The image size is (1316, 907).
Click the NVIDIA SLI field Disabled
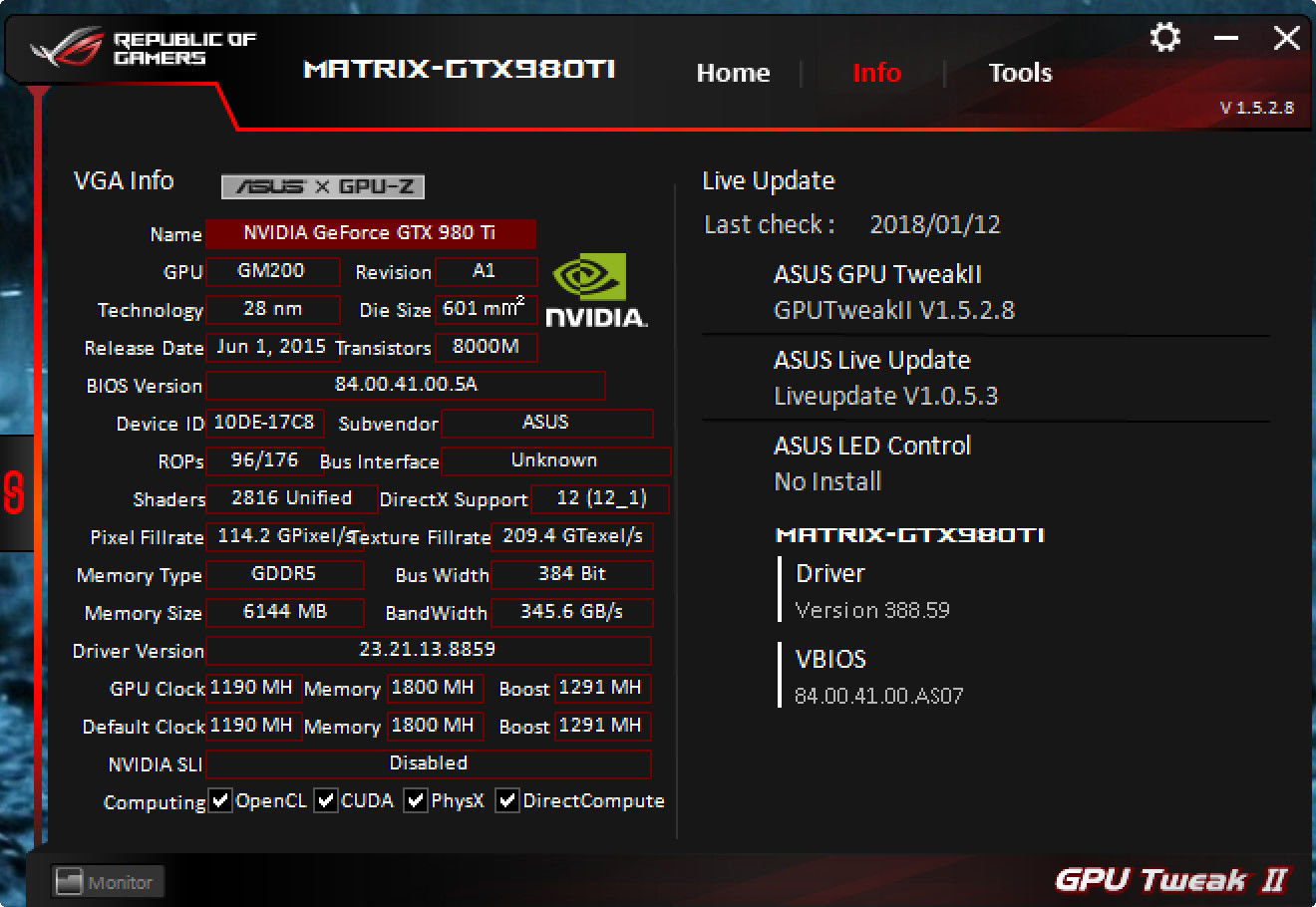tap(428, 763)
